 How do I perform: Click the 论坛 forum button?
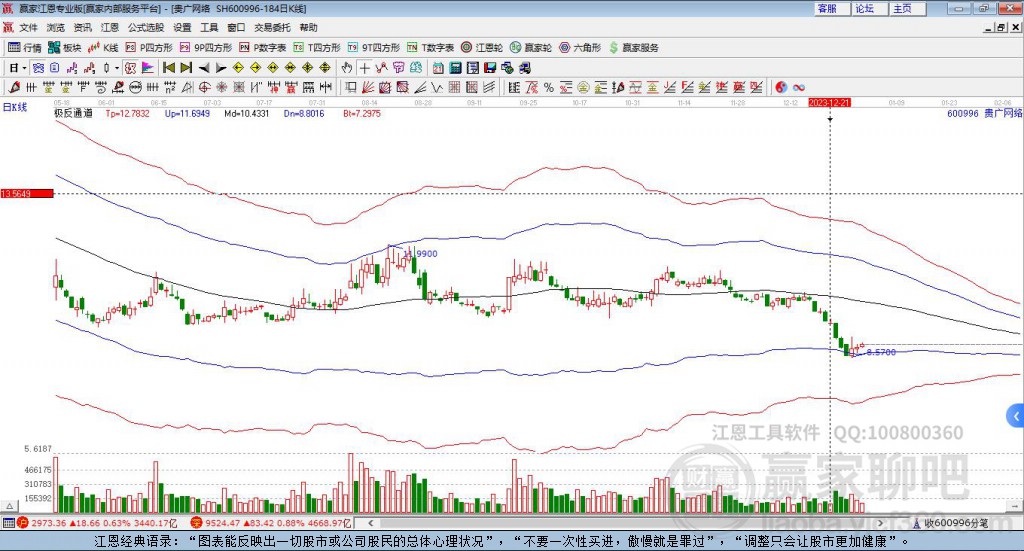pyautogui.click(x=865, y=8)
